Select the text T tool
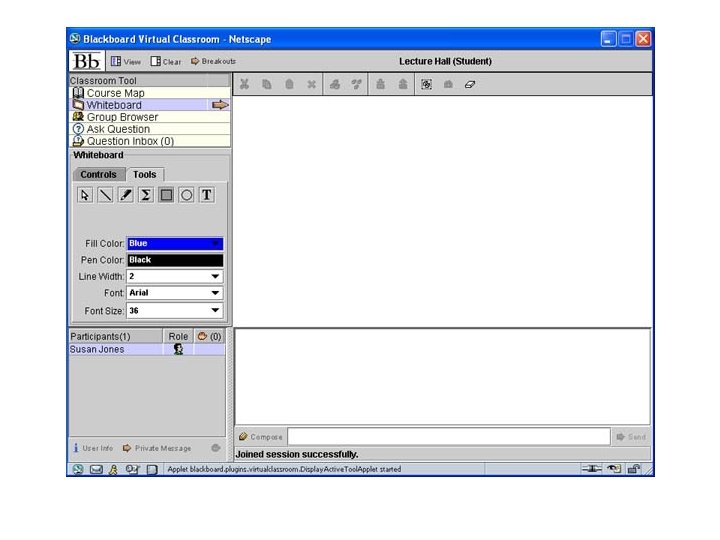The width and height of the screenshot is (720, 540). tap(207, 195)
